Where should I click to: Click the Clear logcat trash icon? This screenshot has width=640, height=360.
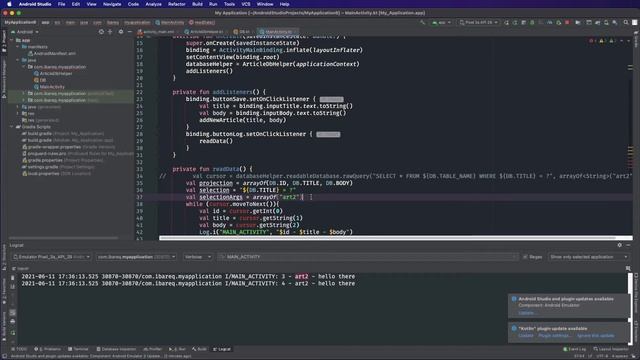pos(13,278)
